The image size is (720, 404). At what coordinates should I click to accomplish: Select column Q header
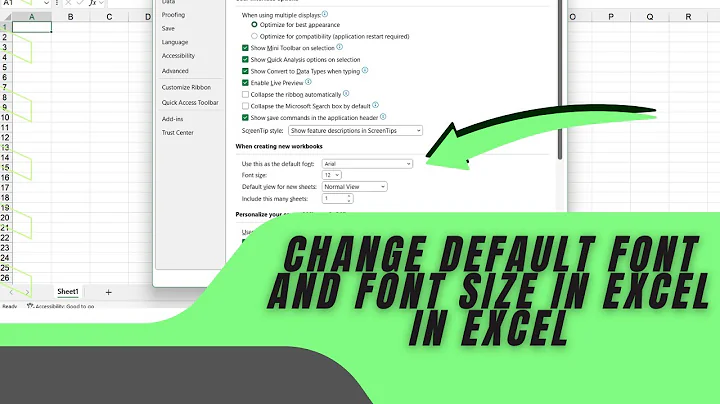[650, 17]
